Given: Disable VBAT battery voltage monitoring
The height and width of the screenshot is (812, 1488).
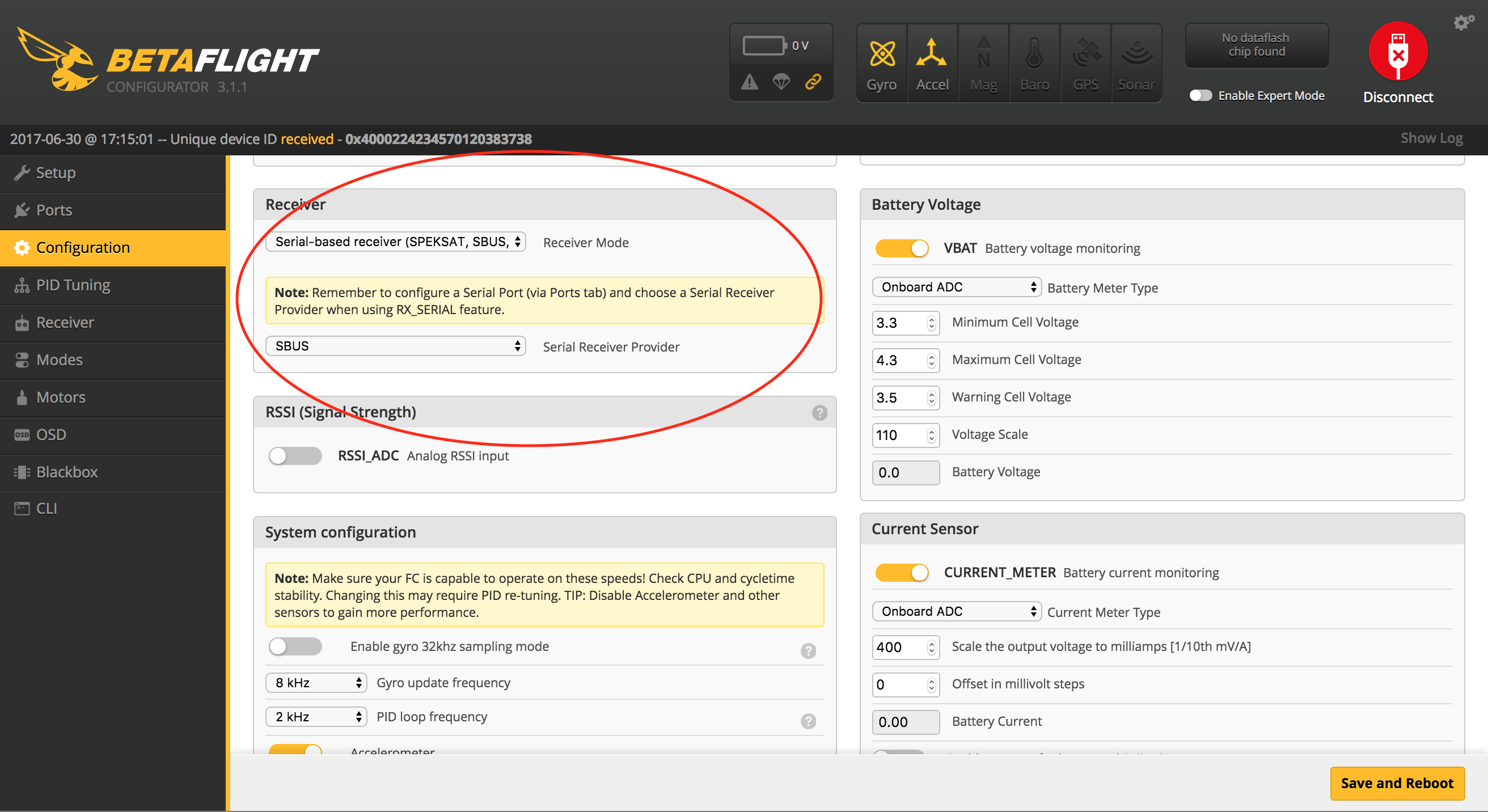Looking at the screenshot, I should click(x=902, y=248).
